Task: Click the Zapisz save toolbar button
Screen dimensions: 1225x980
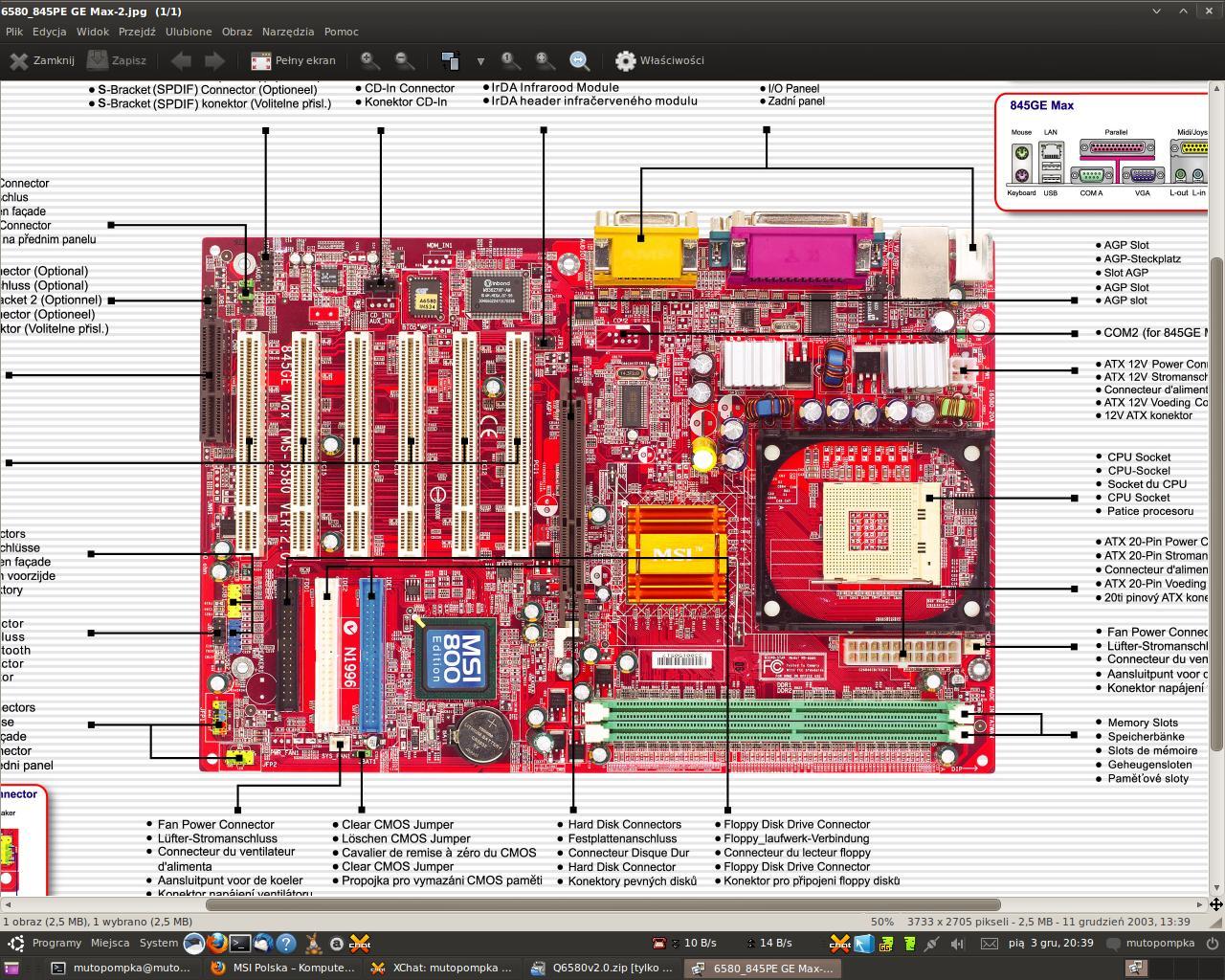Action: (x=117, y=60)
